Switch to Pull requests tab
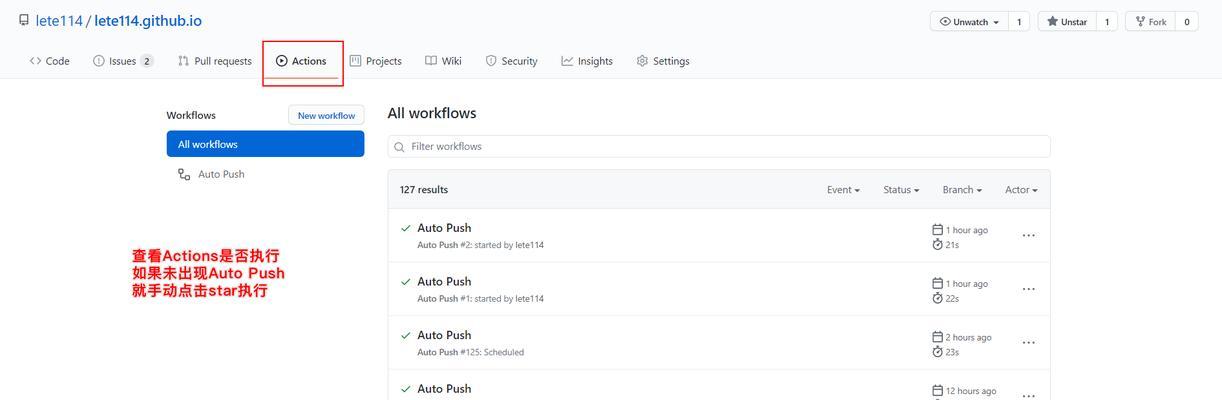The width and height of the screenshot is (1222, 400). pos(215,61)
